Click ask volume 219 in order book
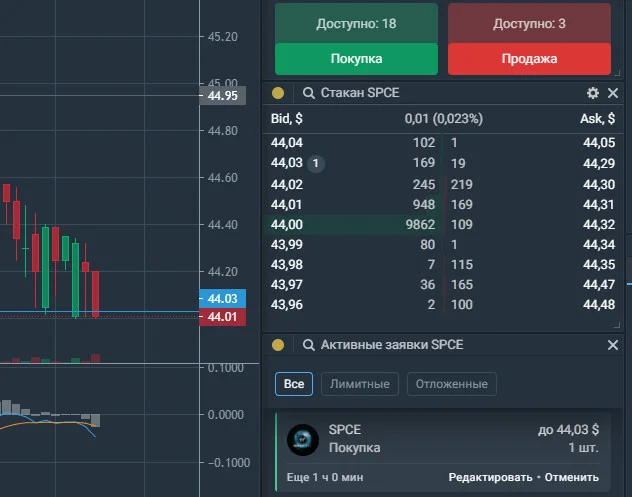 [x=462, y=185]
